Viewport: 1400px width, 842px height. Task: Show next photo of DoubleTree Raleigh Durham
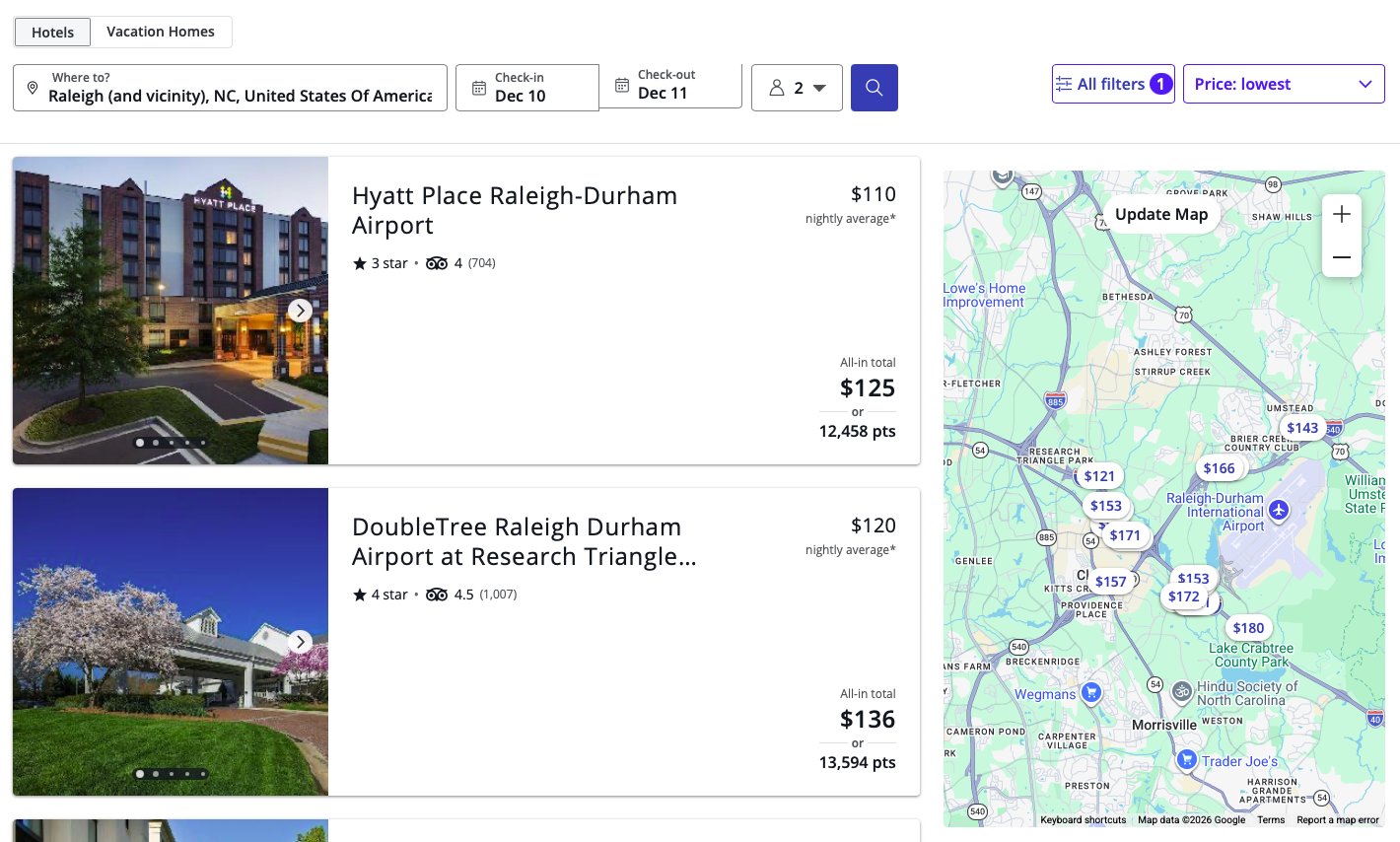[x=301, y=642]
